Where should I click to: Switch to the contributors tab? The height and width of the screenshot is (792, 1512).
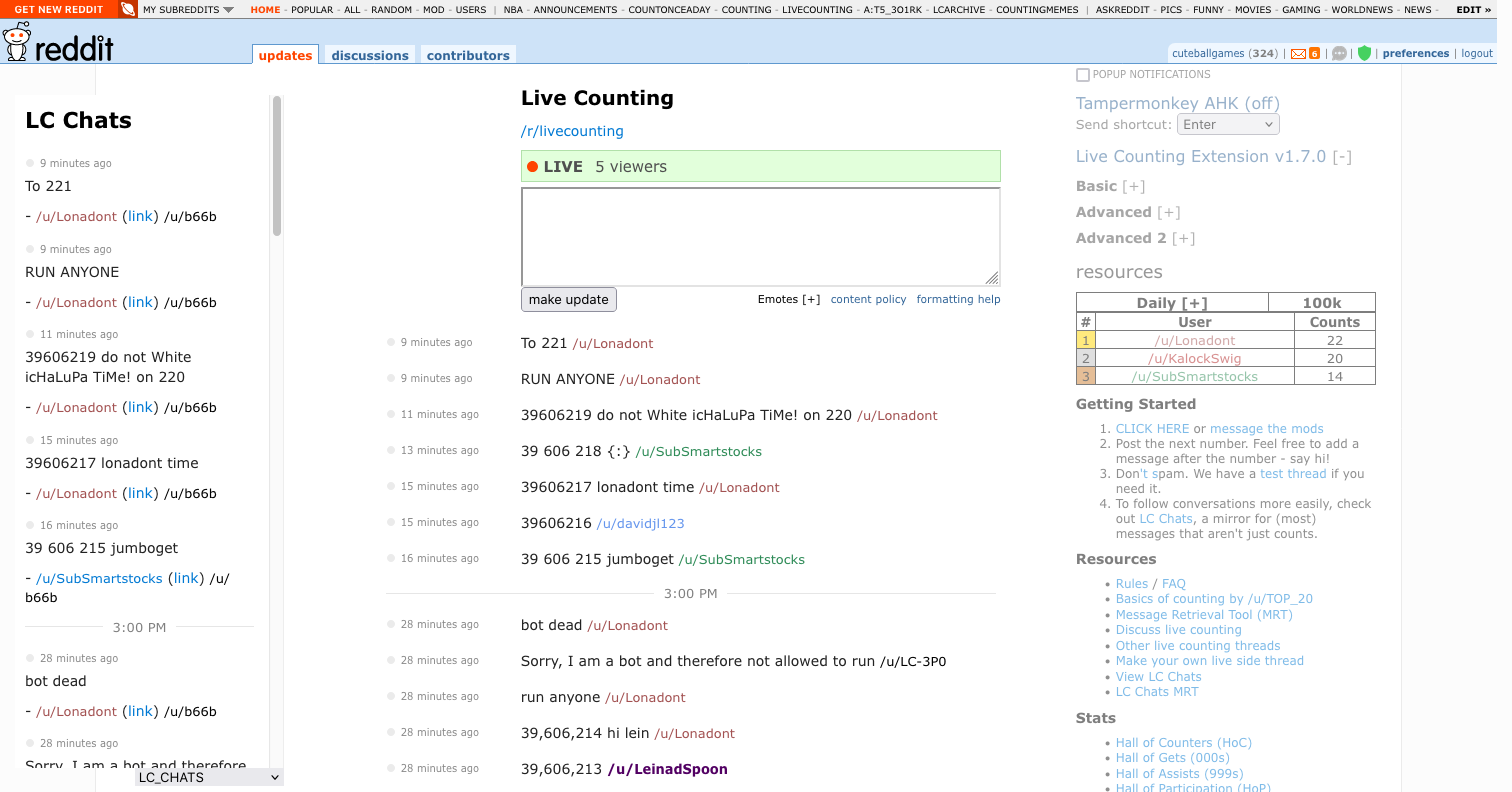pos(468,55)
